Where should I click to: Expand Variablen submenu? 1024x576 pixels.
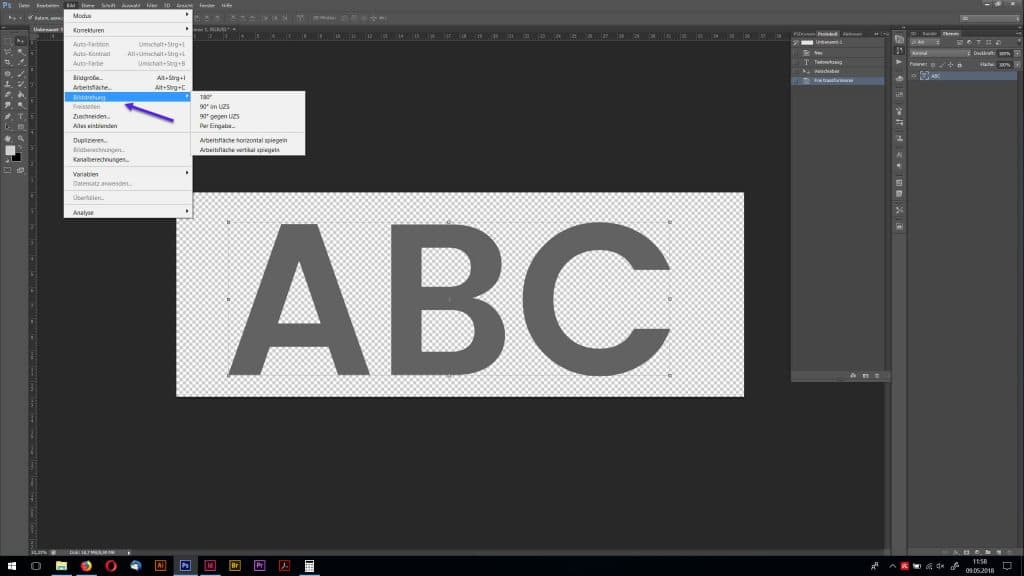128,174
